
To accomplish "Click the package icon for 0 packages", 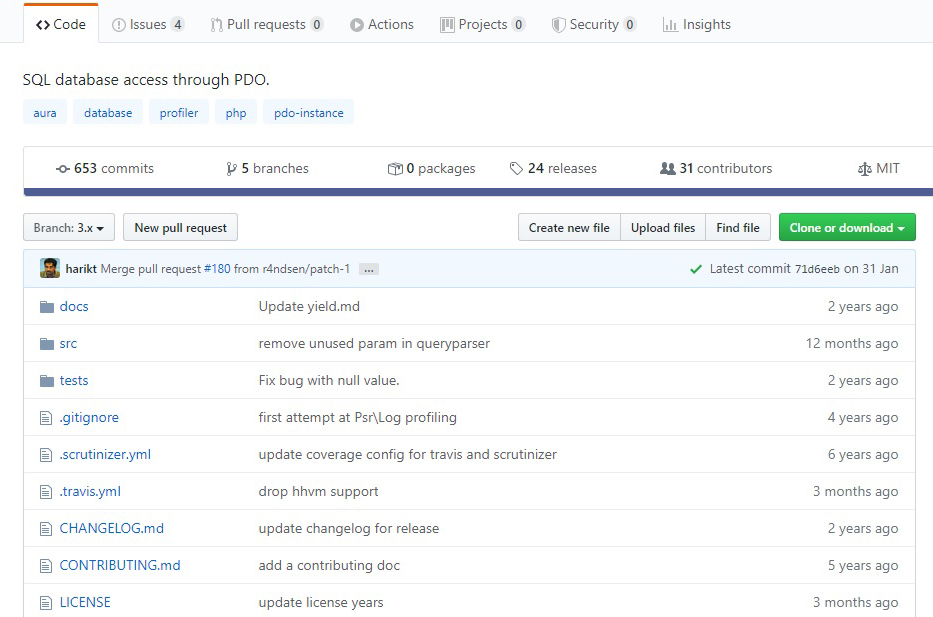I will point(396,168).
